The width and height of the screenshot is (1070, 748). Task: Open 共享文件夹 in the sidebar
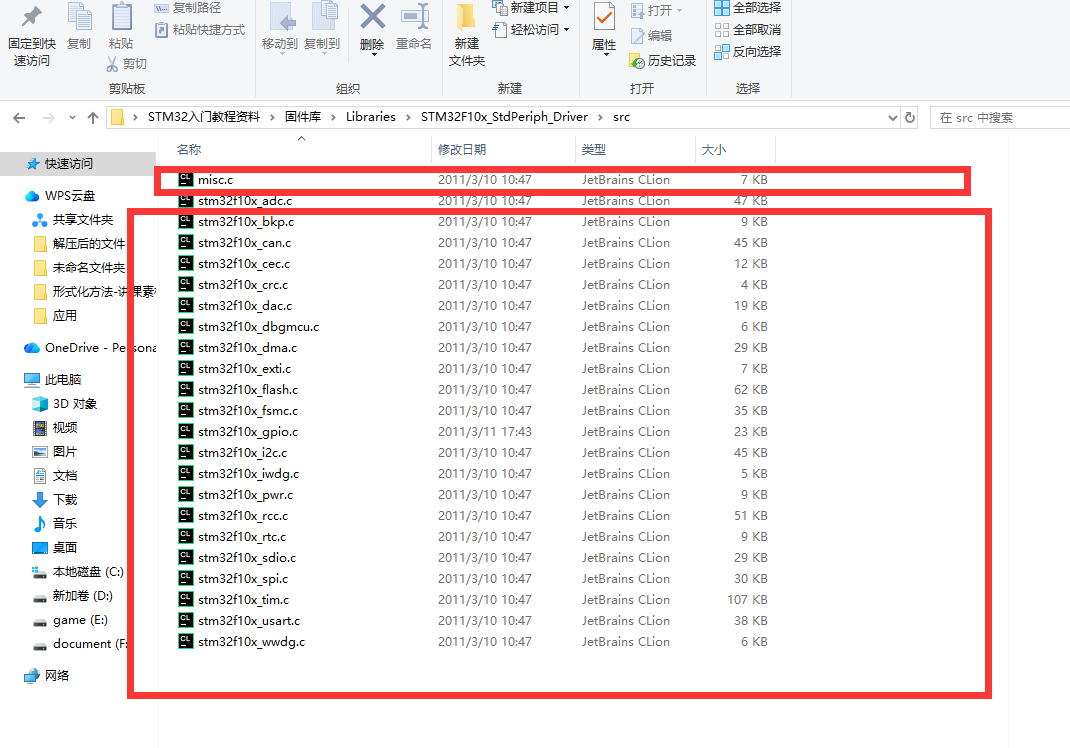coord(83,220)
